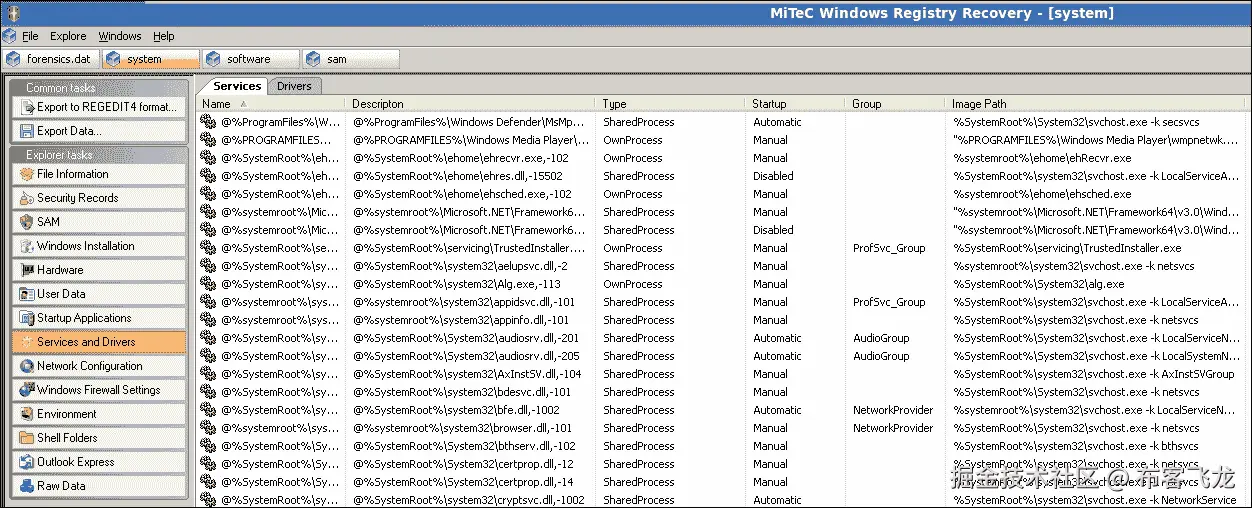The image size is (1252, 508).
Task: Select Services and Drivers task
Action: [x=98, y=342]
